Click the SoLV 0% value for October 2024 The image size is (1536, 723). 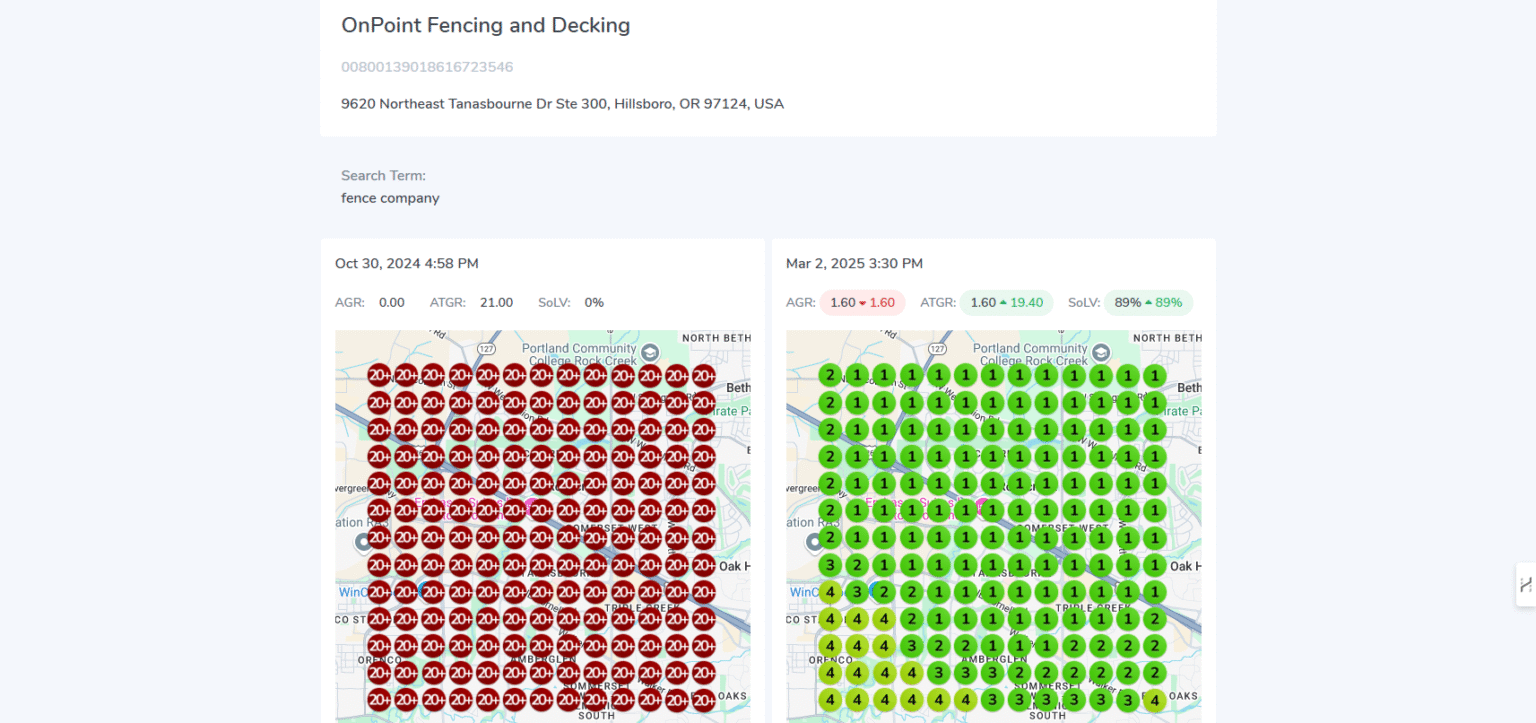coord(594,303)
